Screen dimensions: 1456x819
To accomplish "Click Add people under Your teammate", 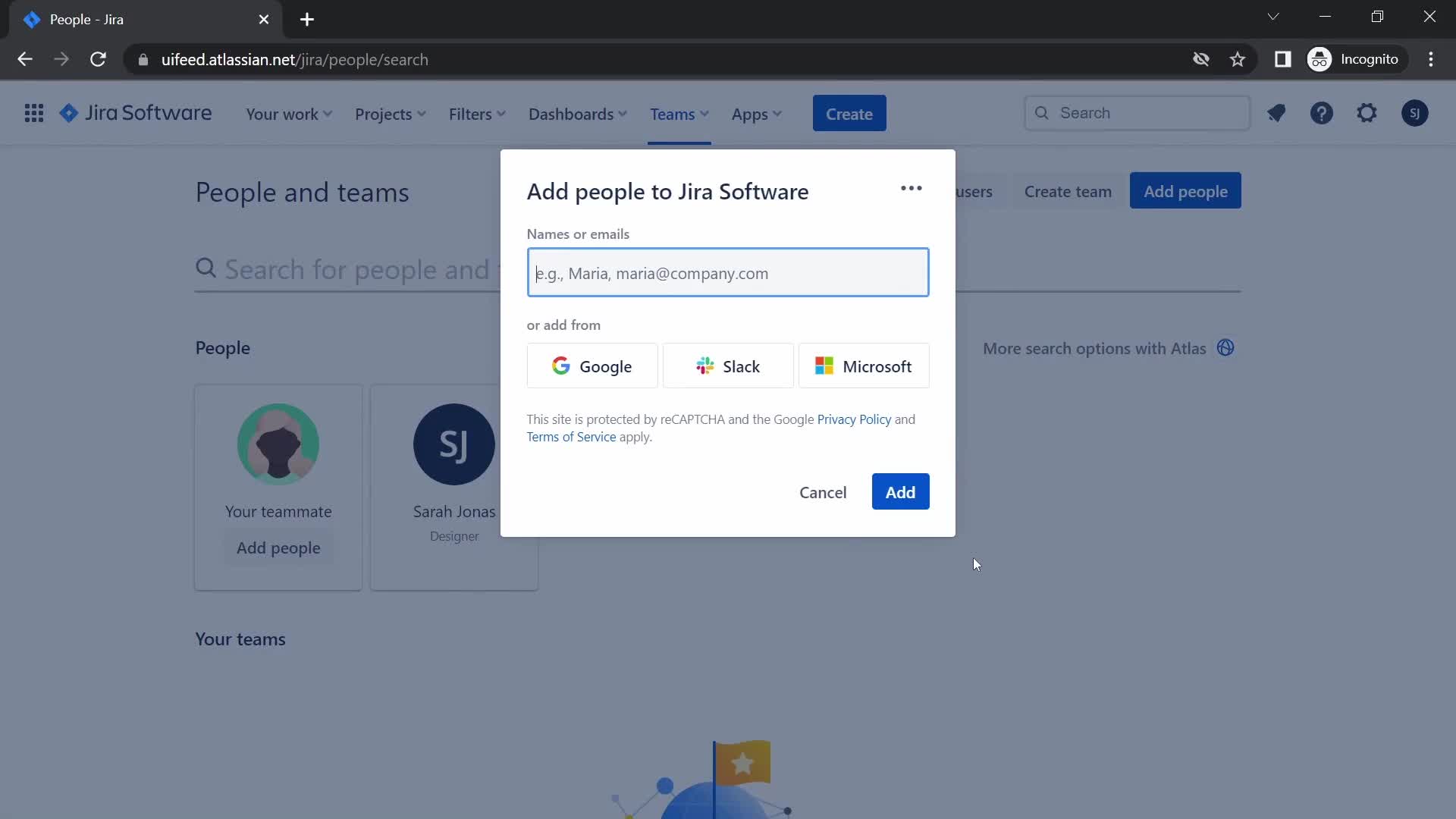I will (x=278, y=548).
